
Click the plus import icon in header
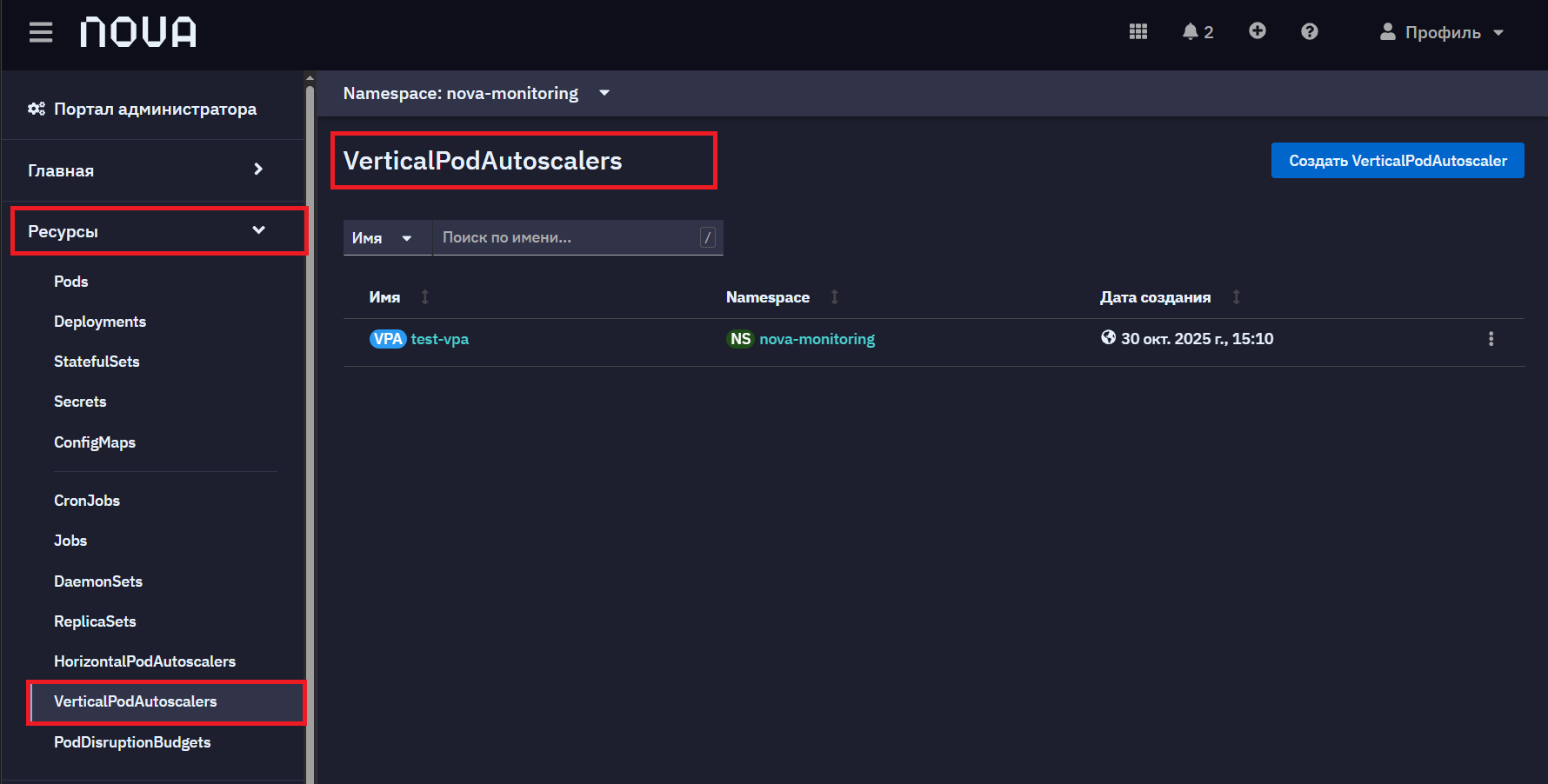pos(1258,31)
